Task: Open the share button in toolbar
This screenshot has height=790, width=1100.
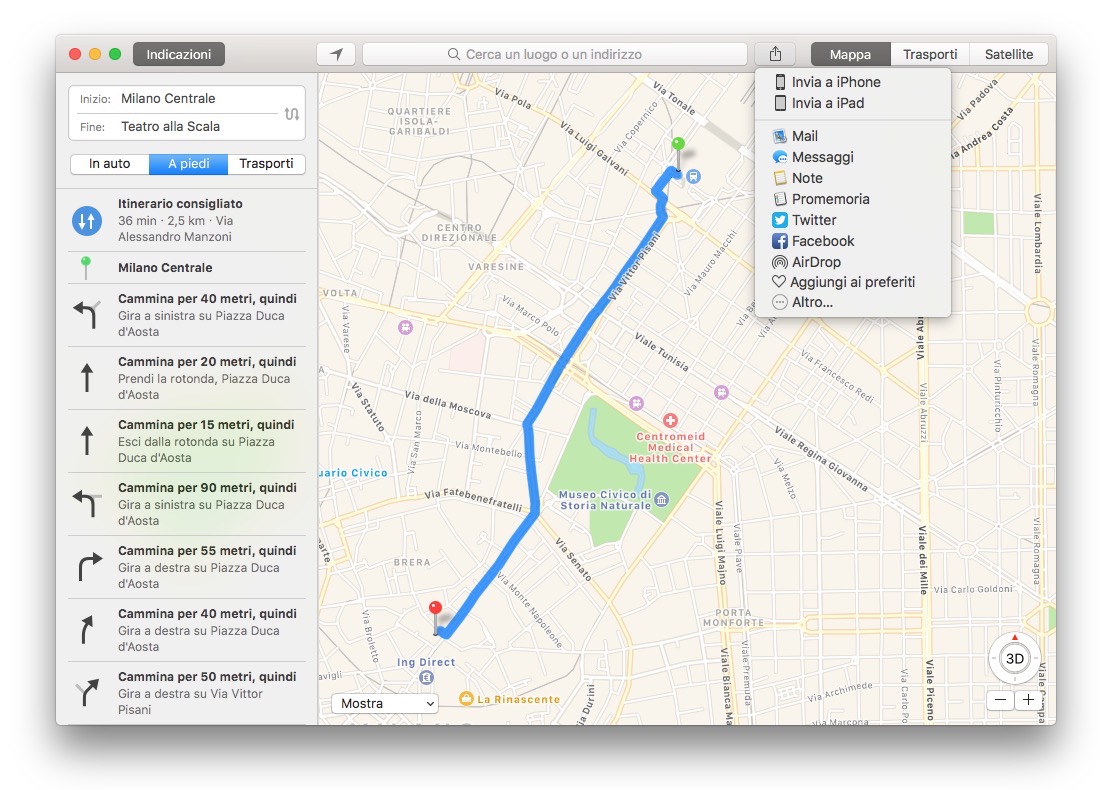Action: (775, 54)
